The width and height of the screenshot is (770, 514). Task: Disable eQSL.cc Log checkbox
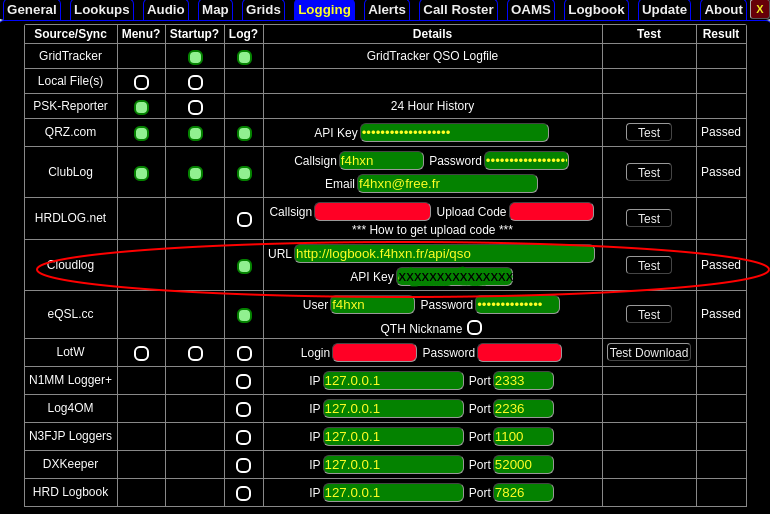tap(245, 315)
